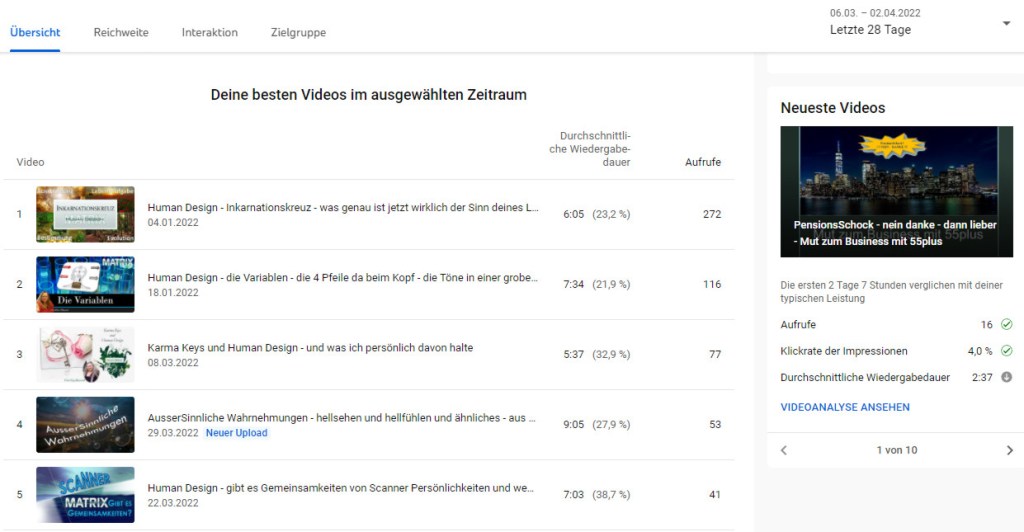Click the VIDEOANALYSE ANSEHEN link
Screen dimensions: 1024x532
pos(845,407)
